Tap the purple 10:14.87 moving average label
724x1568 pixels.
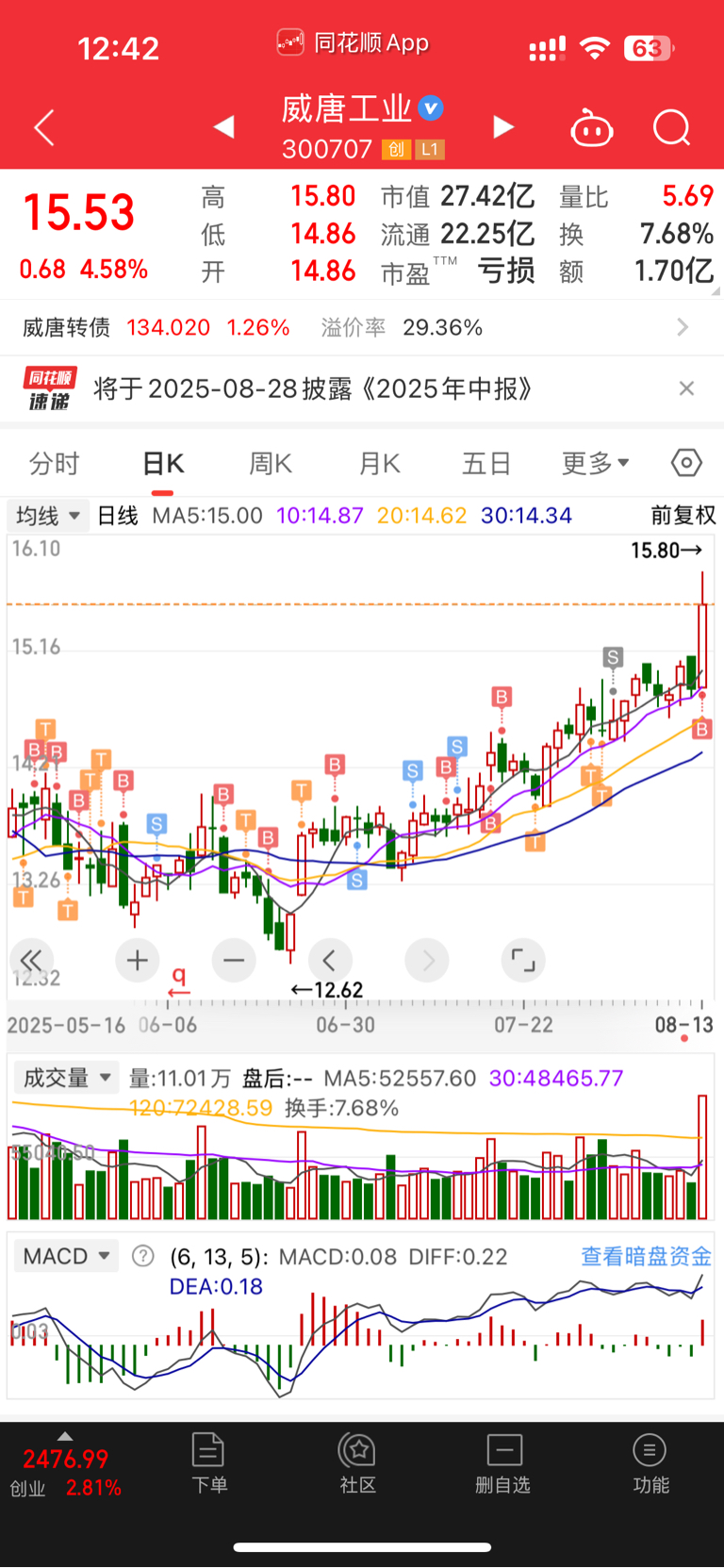point(320,516)
